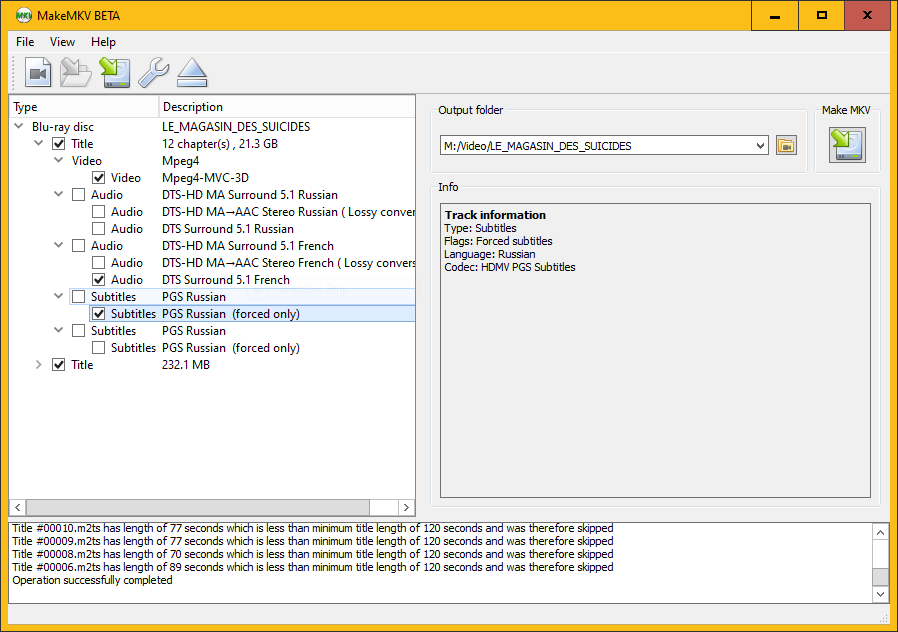The image size is (898, 632).
Task: Collapse the Video Mpeg4 node
Action: pyautogui.click(x=58, y=161)
